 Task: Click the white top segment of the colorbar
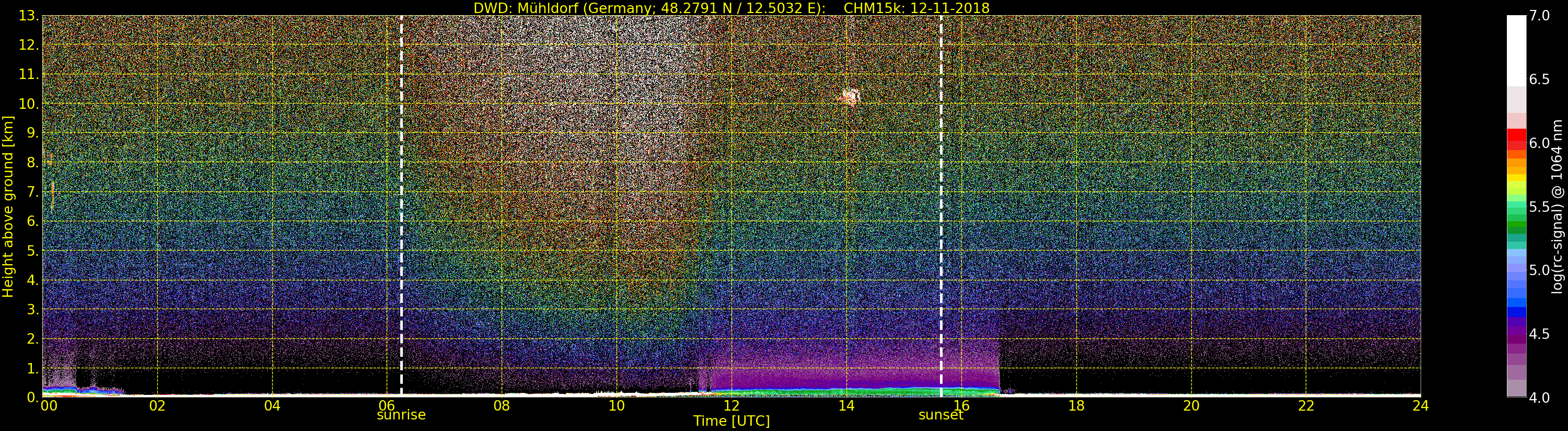pos(1516,51)
